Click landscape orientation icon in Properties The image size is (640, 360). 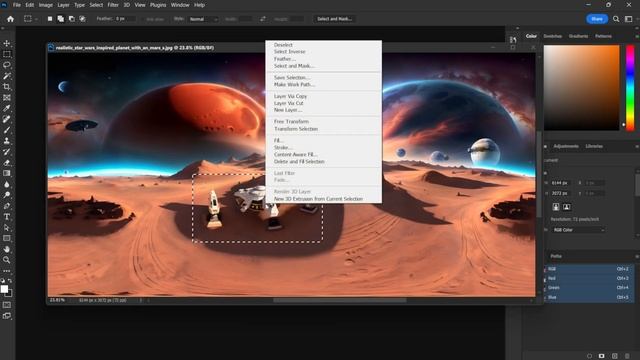click(567, 207)
